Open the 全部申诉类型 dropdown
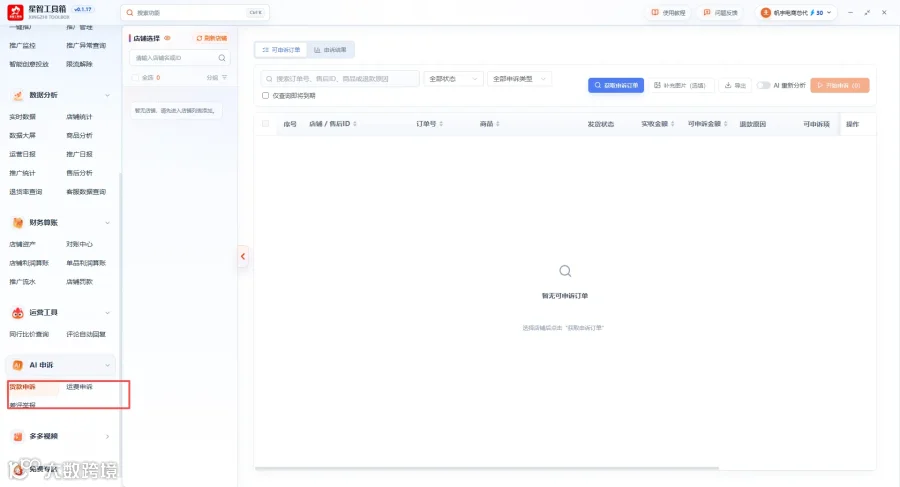This screenshot has height=487, width=900. coord(519,79)
